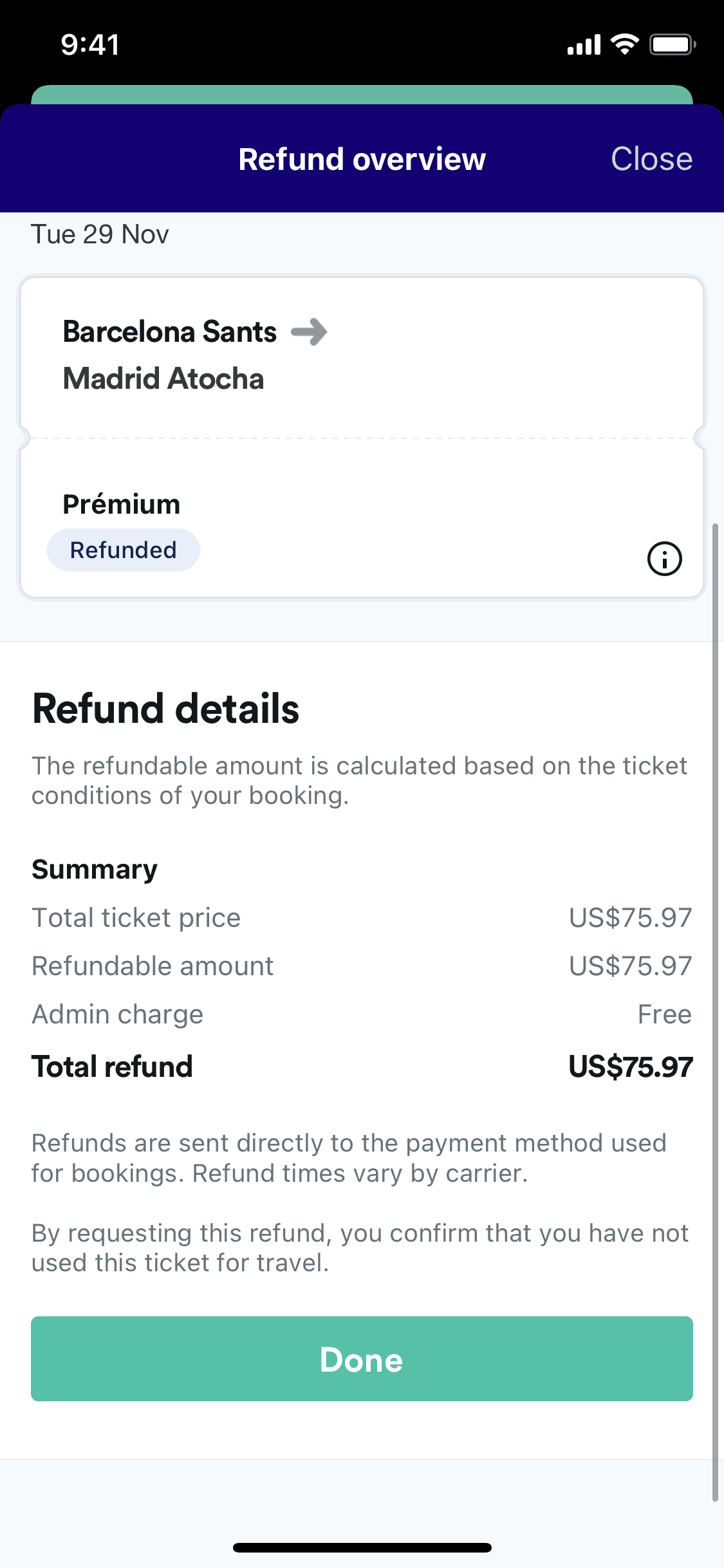Click the Wi-Fi icon in status bar
The image size is (724, 1568).
[622, 44]
